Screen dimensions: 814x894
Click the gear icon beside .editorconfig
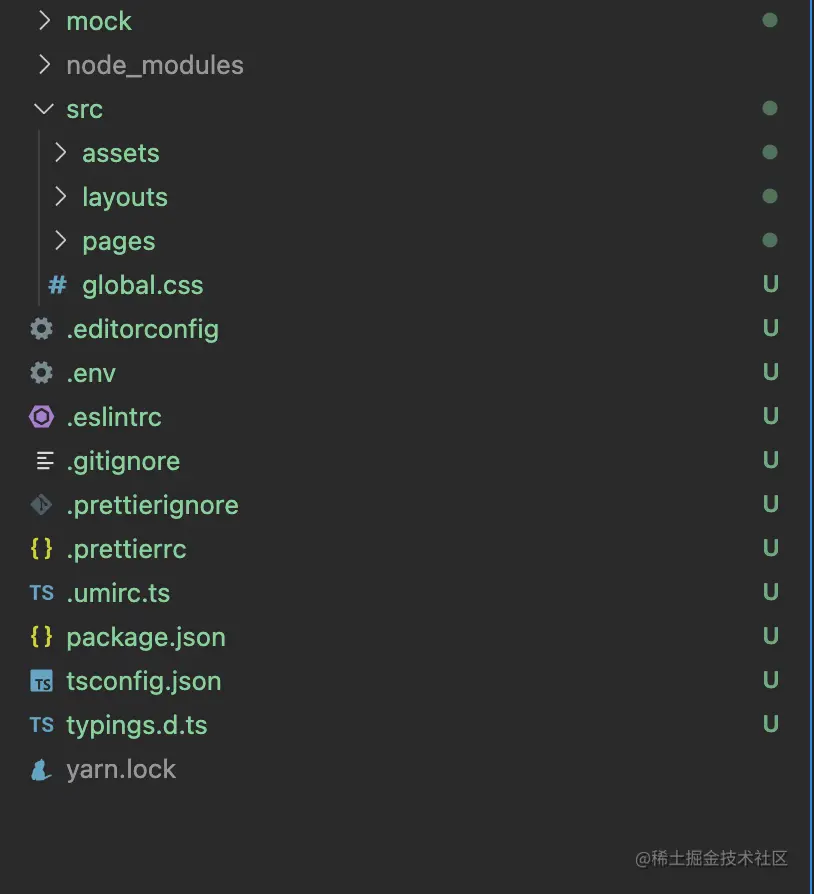[40, 328]
